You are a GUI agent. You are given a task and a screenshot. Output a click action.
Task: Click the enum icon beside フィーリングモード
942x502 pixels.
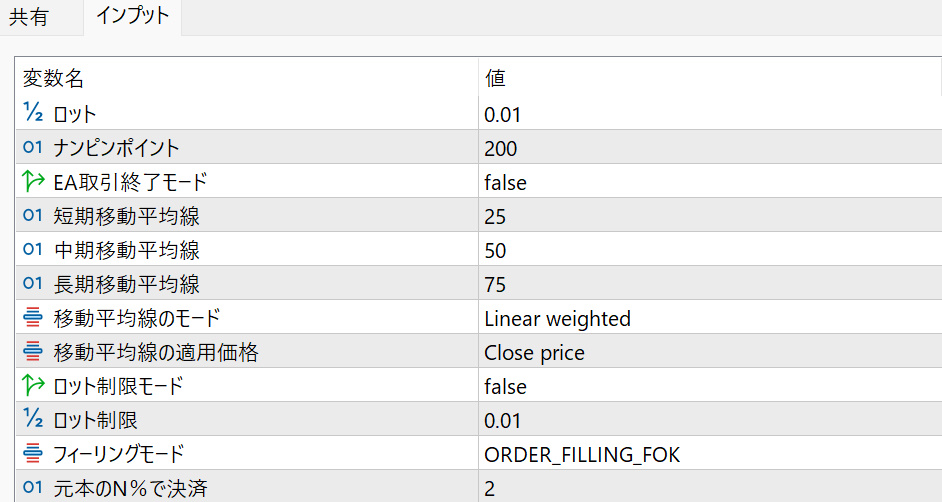pos(32,454)
